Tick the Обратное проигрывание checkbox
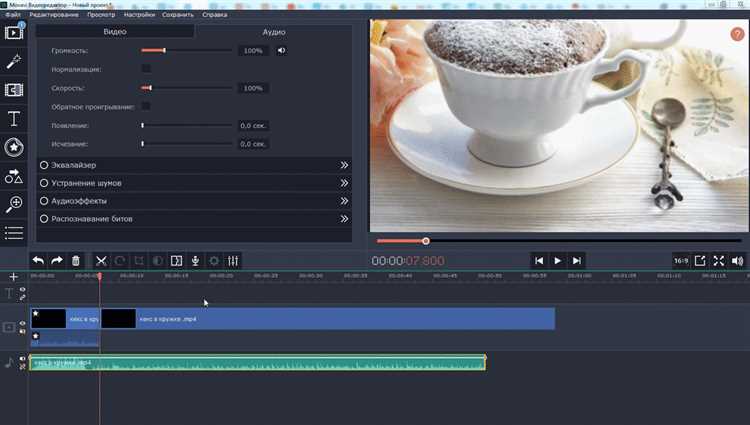Image resolution: width=750 pixels, height=425 pixels. [146, 106]
